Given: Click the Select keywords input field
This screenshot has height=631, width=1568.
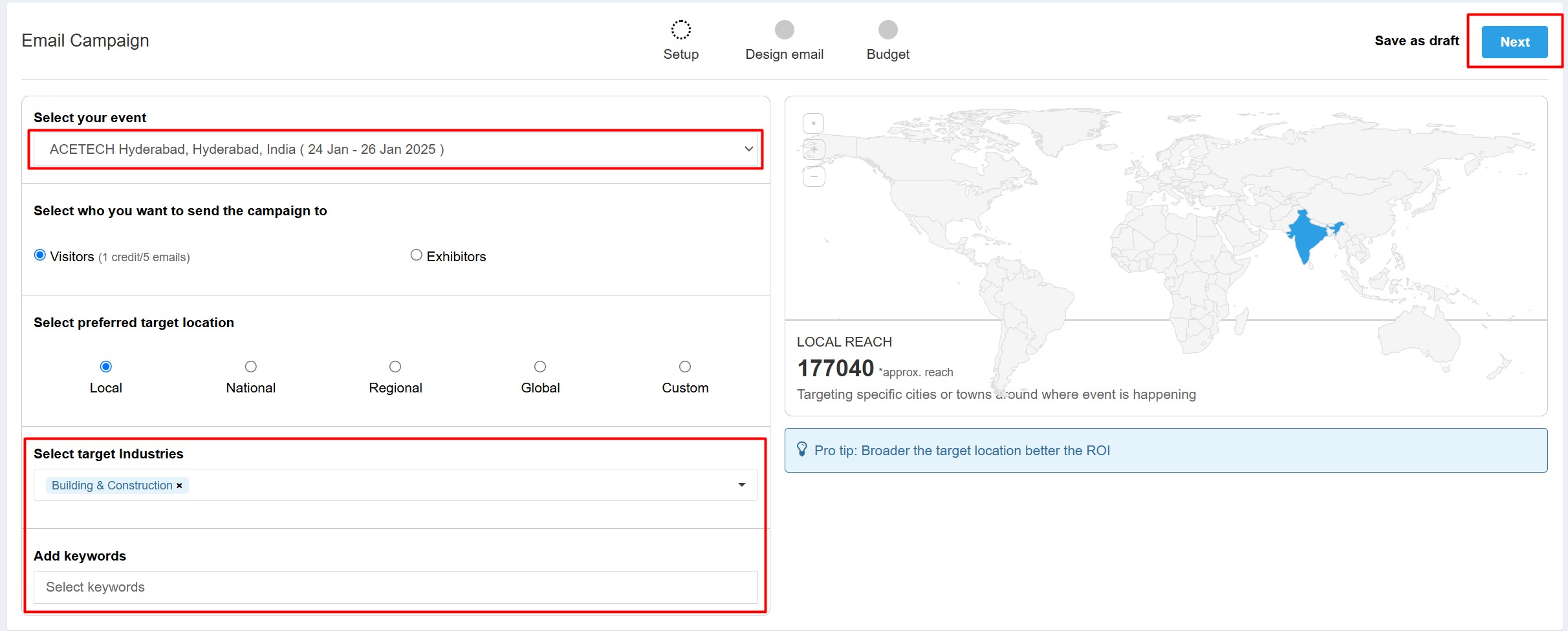Looking at the screenshot, I should point(396,587).
